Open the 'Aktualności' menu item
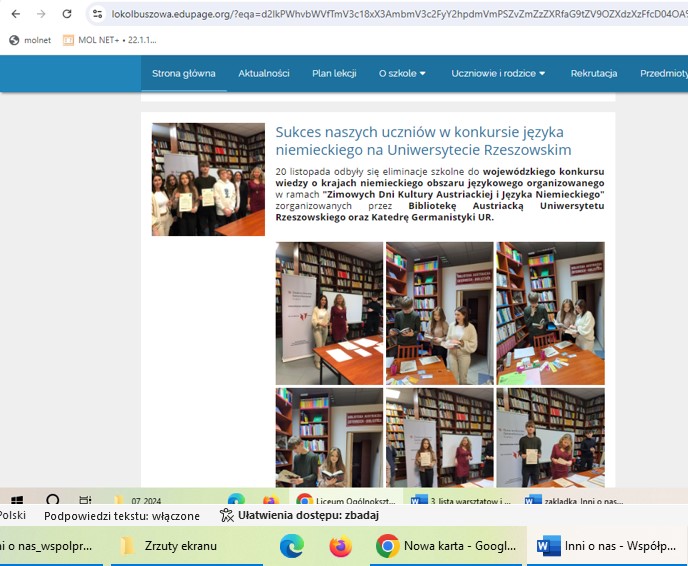Screen dimensions: 688x566 click(264, 73)
